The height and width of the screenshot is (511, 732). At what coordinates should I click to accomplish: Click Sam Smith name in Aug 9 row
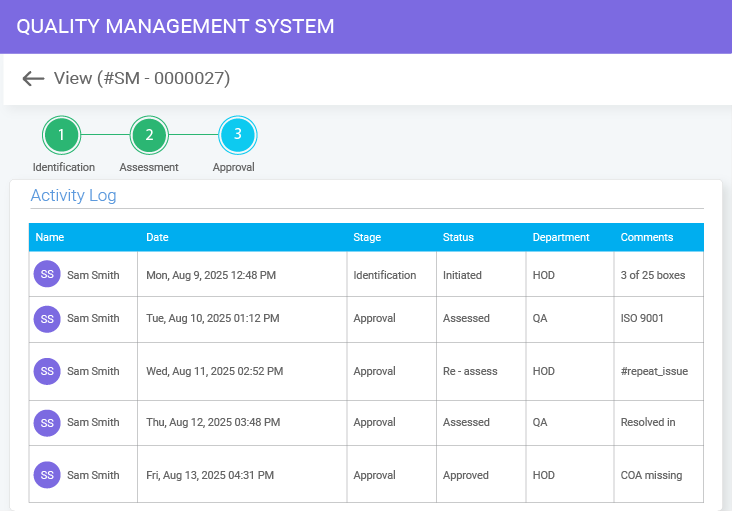[93, 275]
